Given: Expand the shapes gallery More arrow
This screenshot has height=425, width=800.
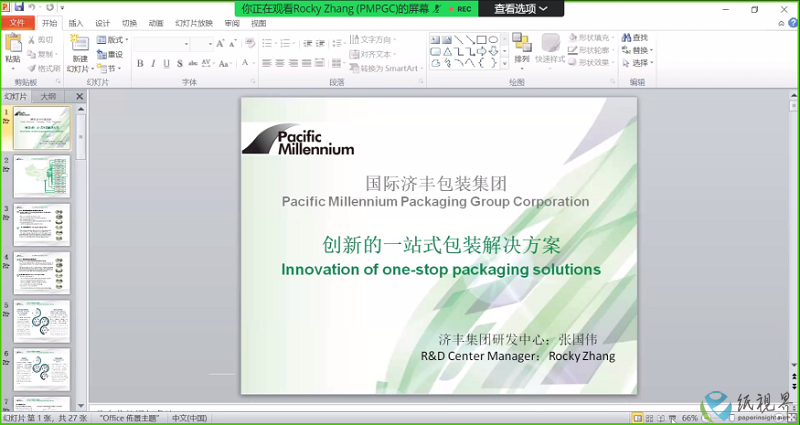Looking at the screenshot, I should [x=505, y=63].
